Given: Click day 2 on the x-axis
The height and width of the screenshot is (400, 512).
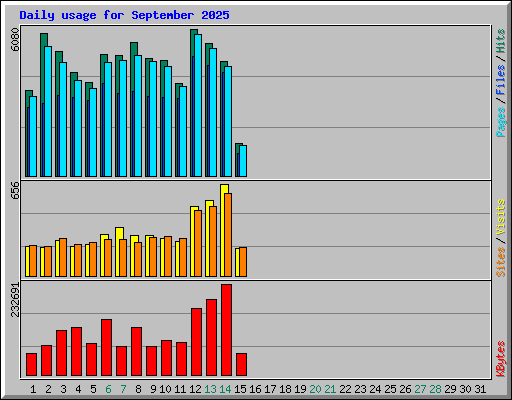Looking at the screenshot, I should [x=48, y=389].
